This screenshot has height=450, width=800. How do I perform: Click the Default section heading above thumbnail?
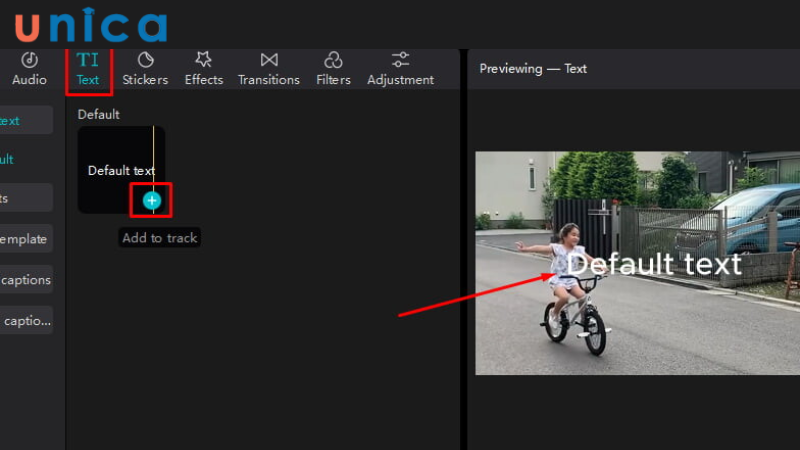99,115
